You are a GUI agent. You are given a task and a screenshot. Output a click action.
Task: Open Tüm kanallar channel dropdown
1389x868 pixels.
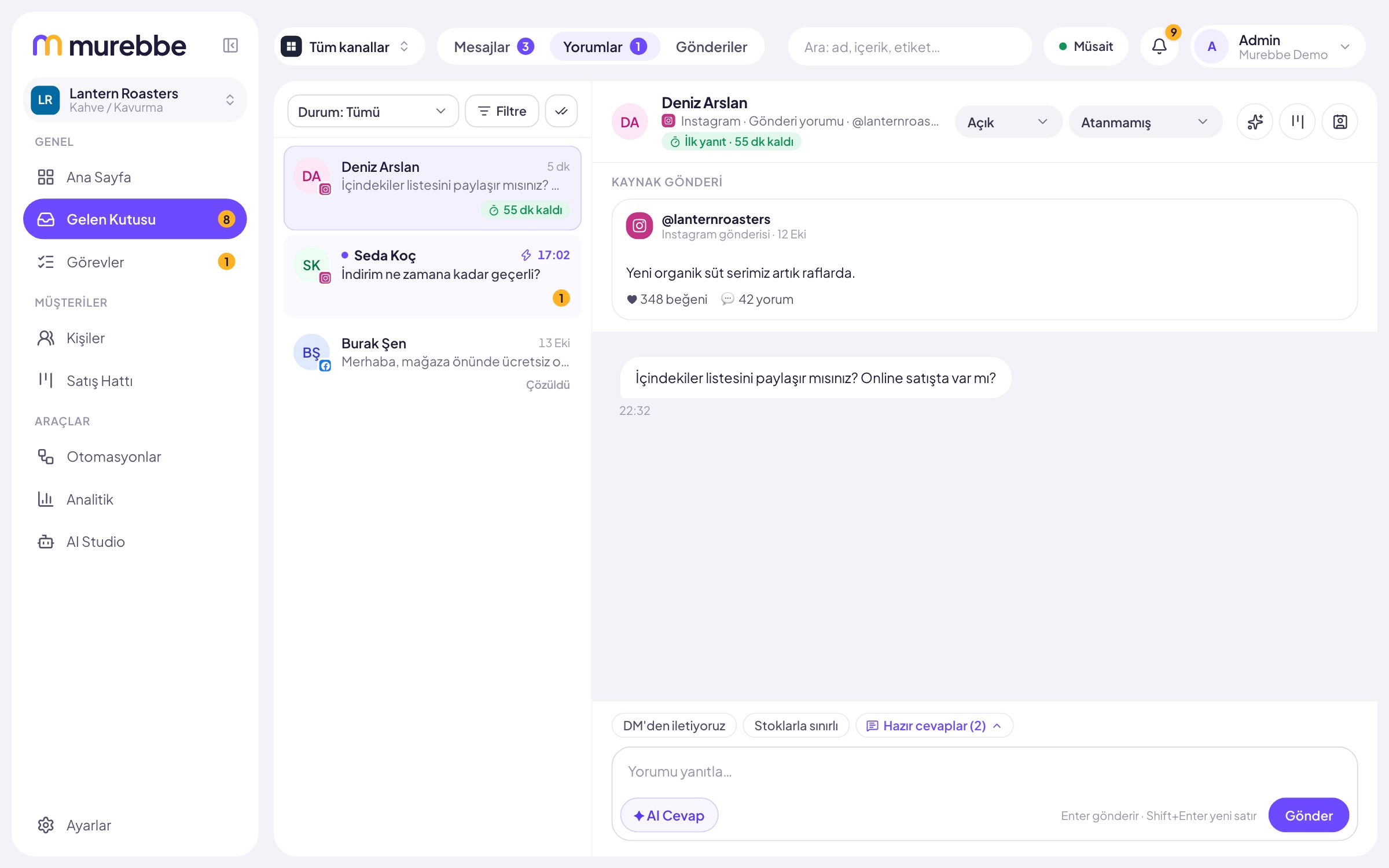point(350,46)
